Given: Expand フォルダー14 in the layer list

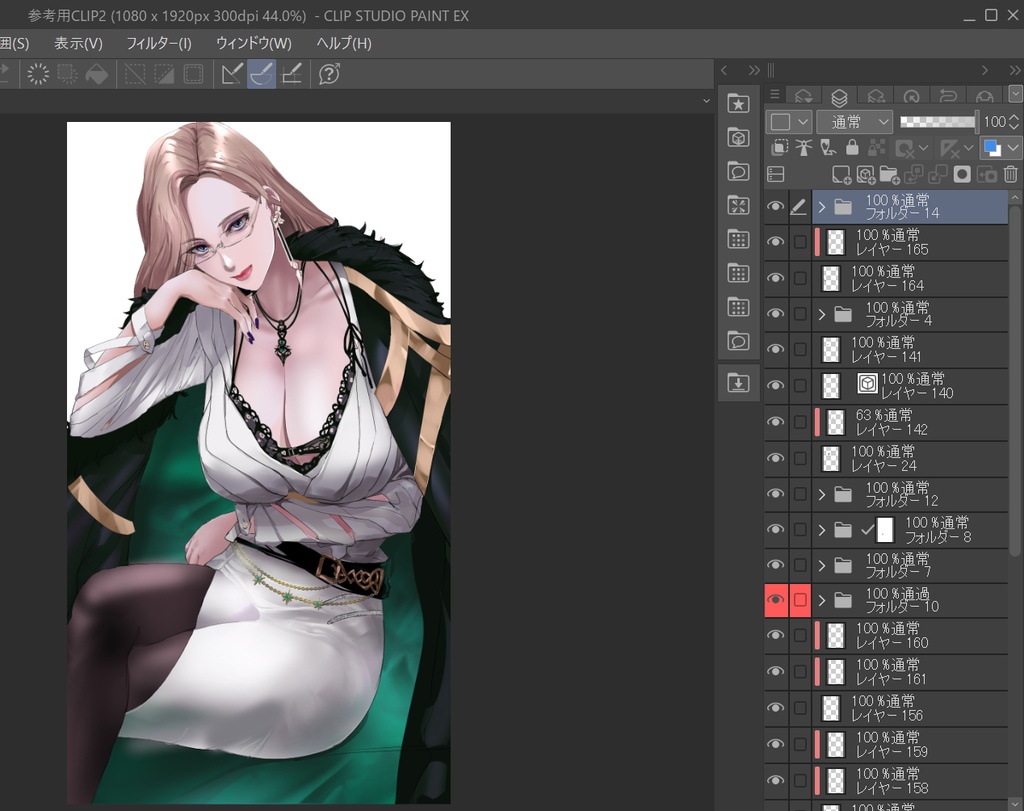Looking at the screenshot, I should pos(820,206).
